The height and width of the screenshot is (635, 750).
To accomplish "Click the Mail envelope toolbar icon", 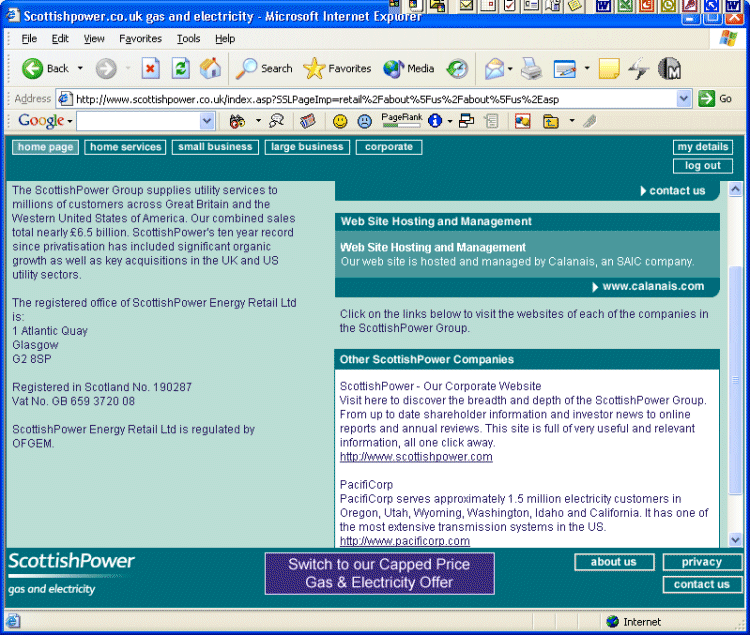I will coord(494,69).
